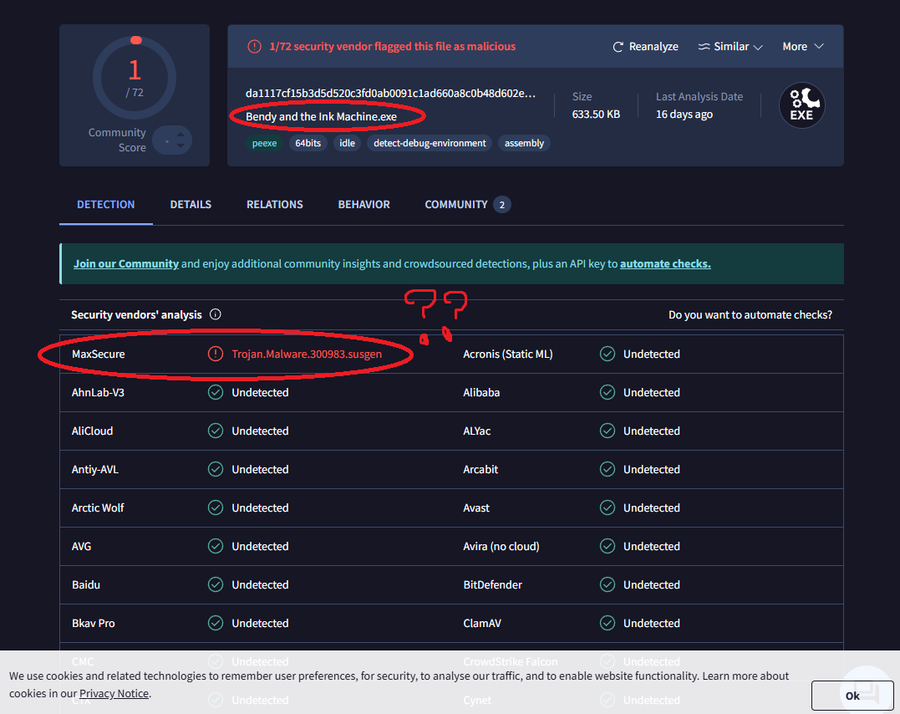Image resolution: width=900 pixels, height=714 pixels.
Task: Switch to the DETAILS tab
Action: (x=191, y=204)
